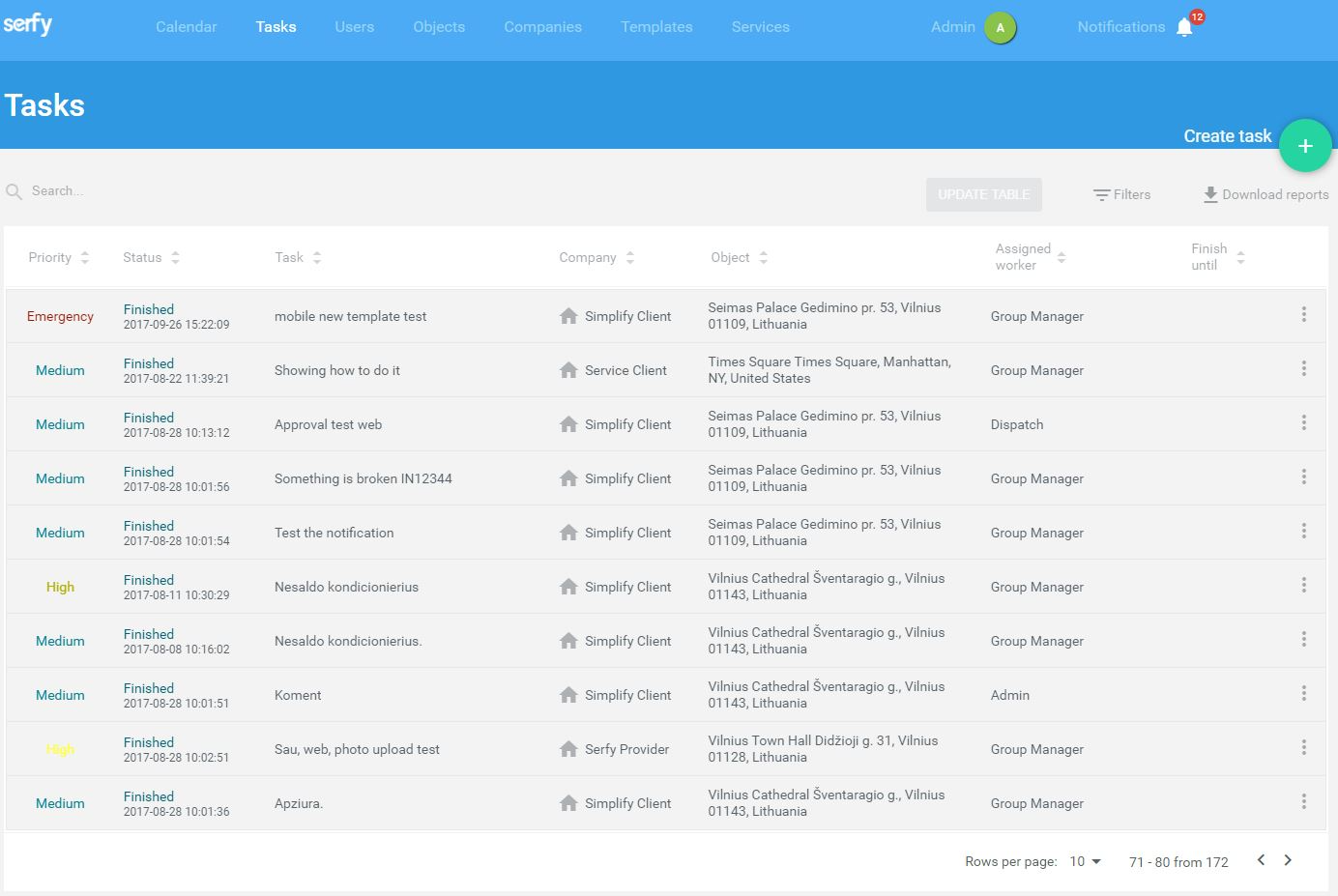Open the Filters panel
Screen dimensions: 1338x896
click(x=1121, y=194)
